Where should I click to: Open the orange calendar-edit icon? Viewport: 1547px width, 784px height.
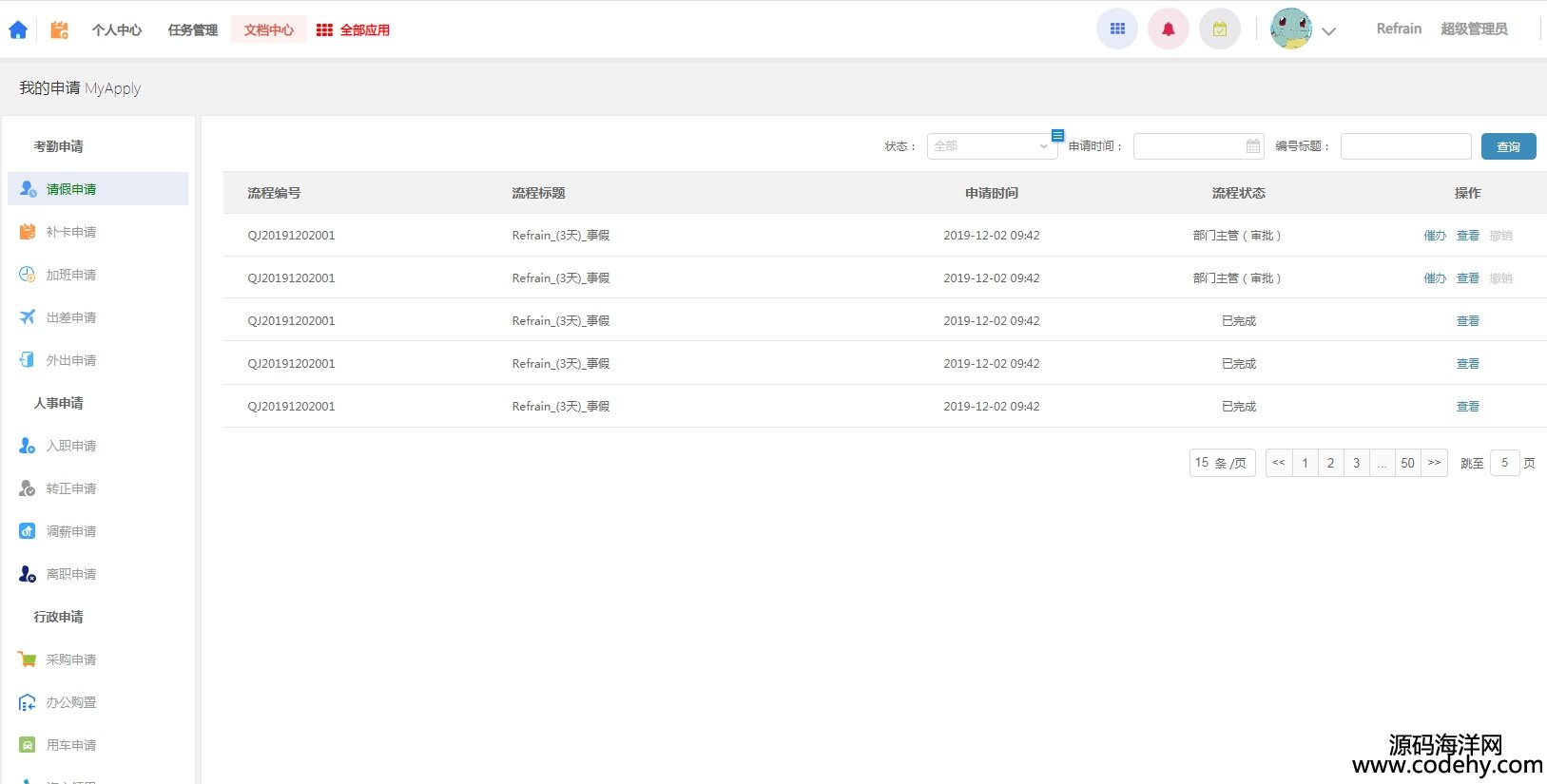pyautogui.click(x=59, y=29)
